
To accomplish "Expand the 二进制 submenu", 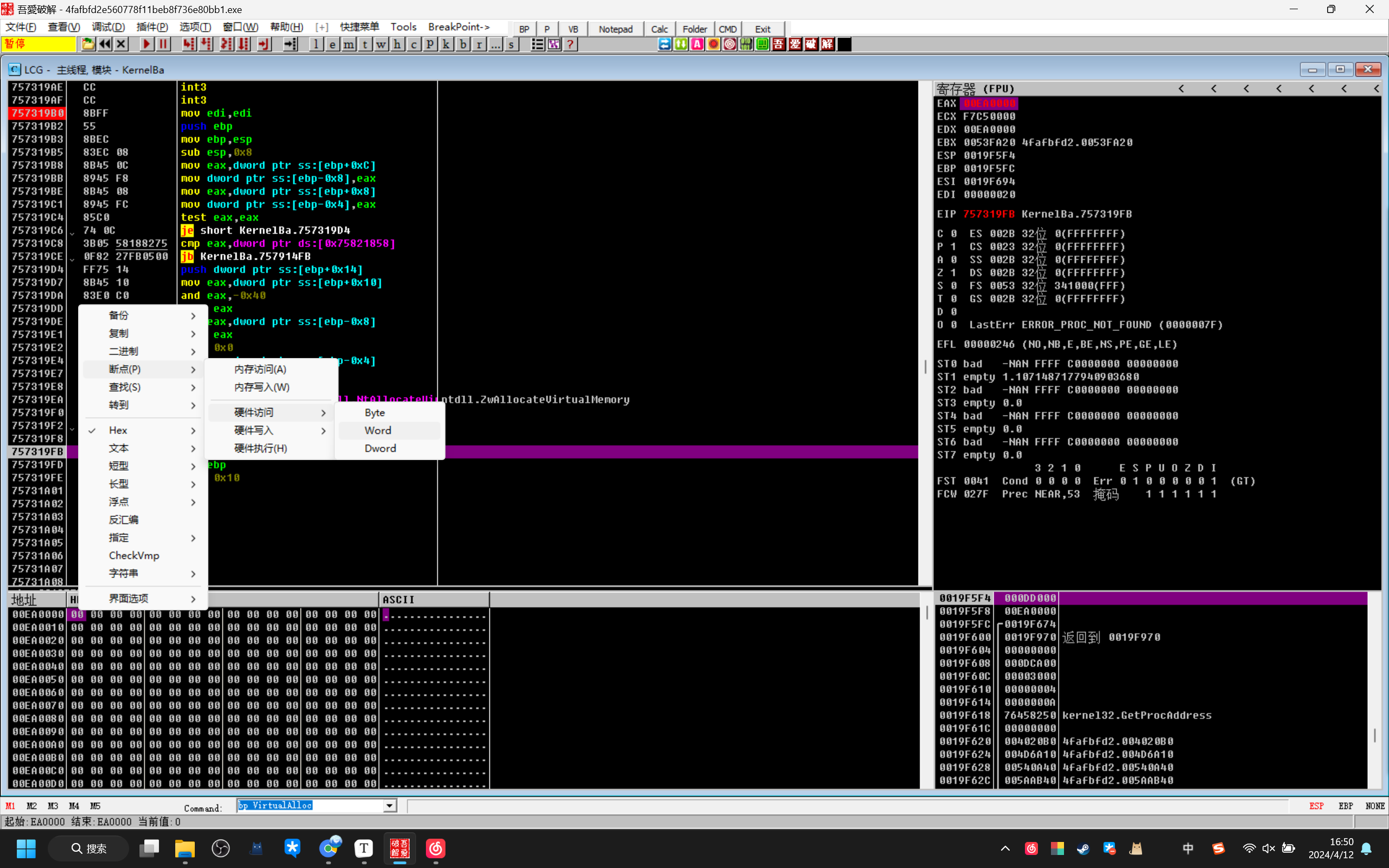I will click(143, 351).
